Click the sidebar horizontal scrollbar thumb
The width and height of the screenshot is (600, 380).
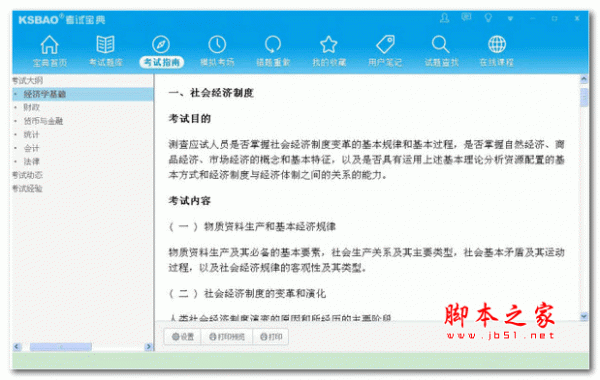[60, 347]
